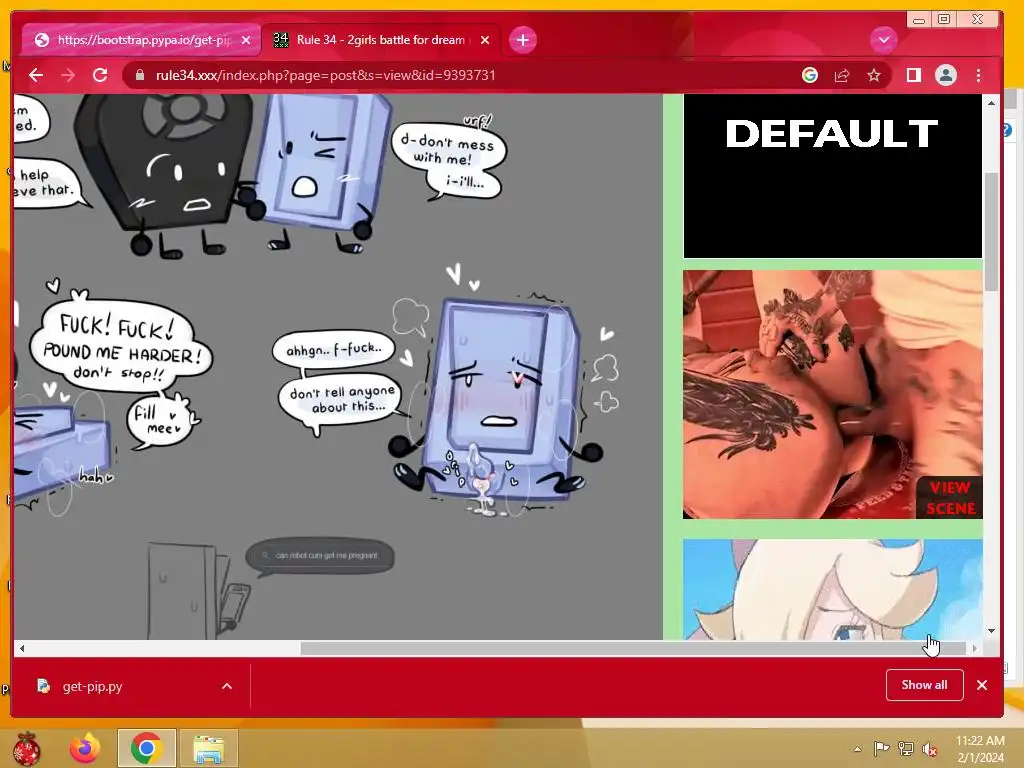Screen dimensions: 1024x768
Task: Expand options chevron for get-pip.py download
Action: pyautogui.click(x=227, y=686)
